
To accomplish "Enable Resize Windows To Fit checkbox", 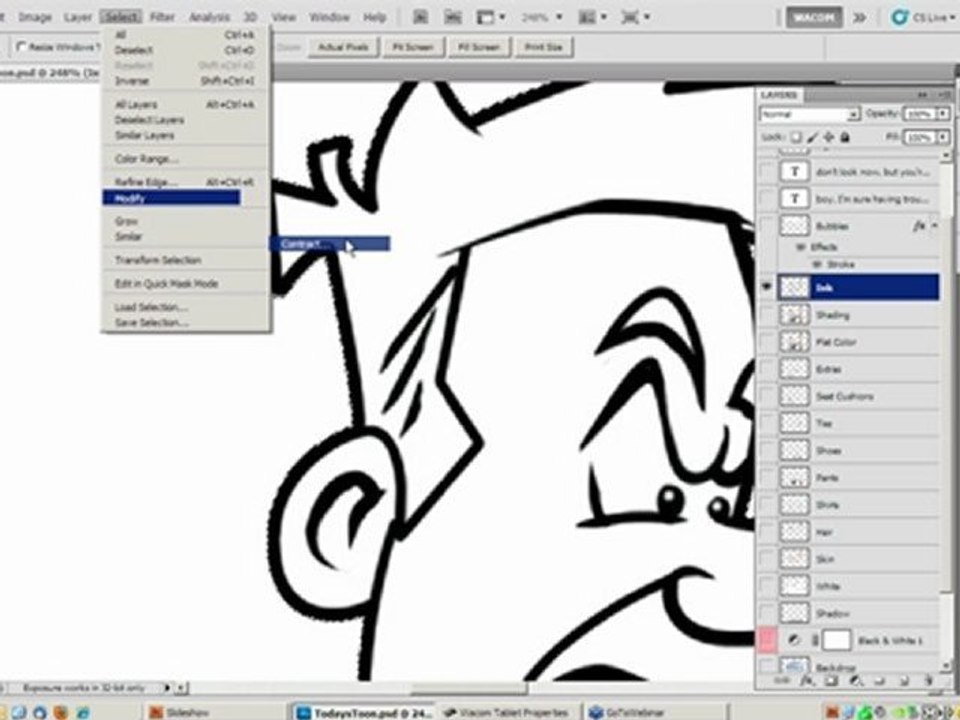I will [22, 47].
